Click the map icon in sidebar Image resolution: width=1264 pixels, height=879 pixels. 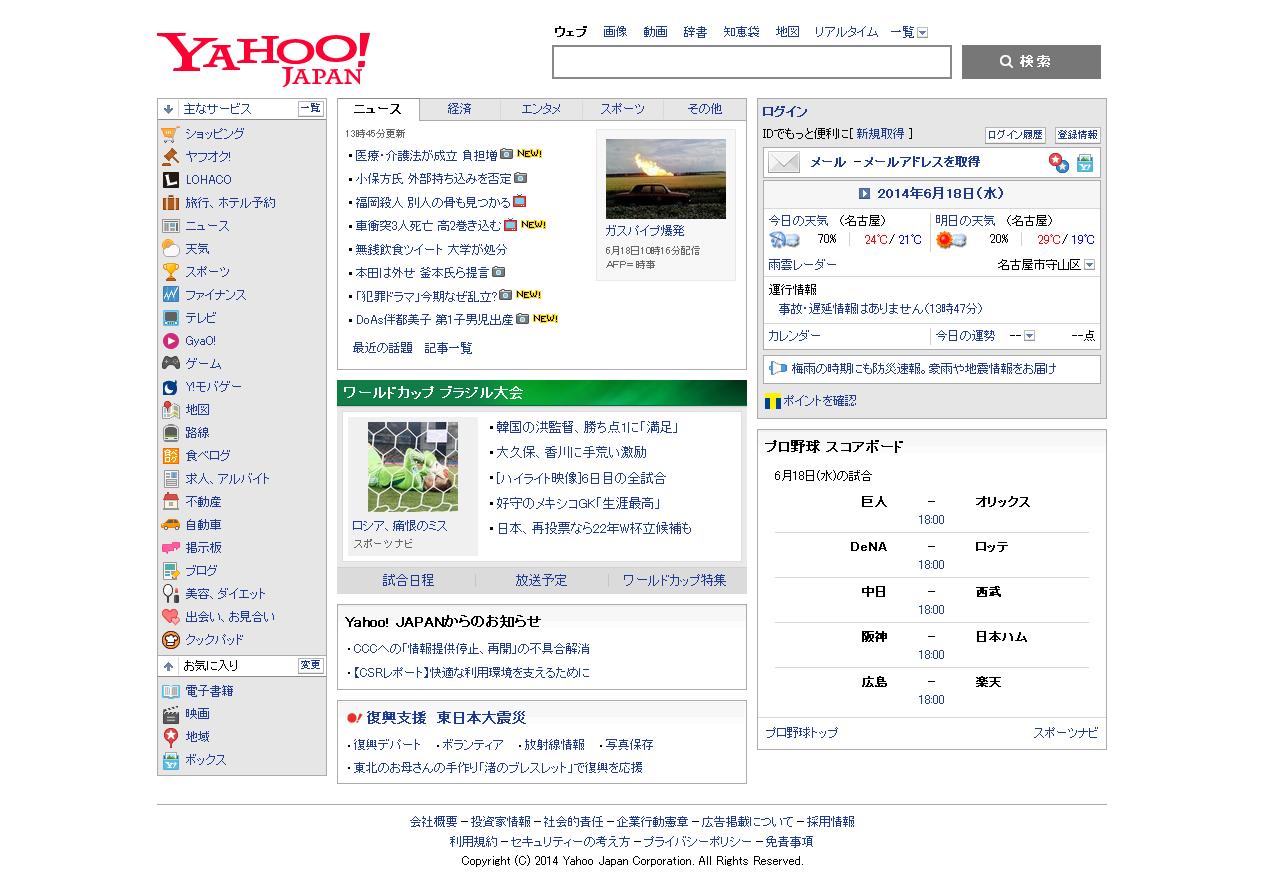tap(170, 410)
